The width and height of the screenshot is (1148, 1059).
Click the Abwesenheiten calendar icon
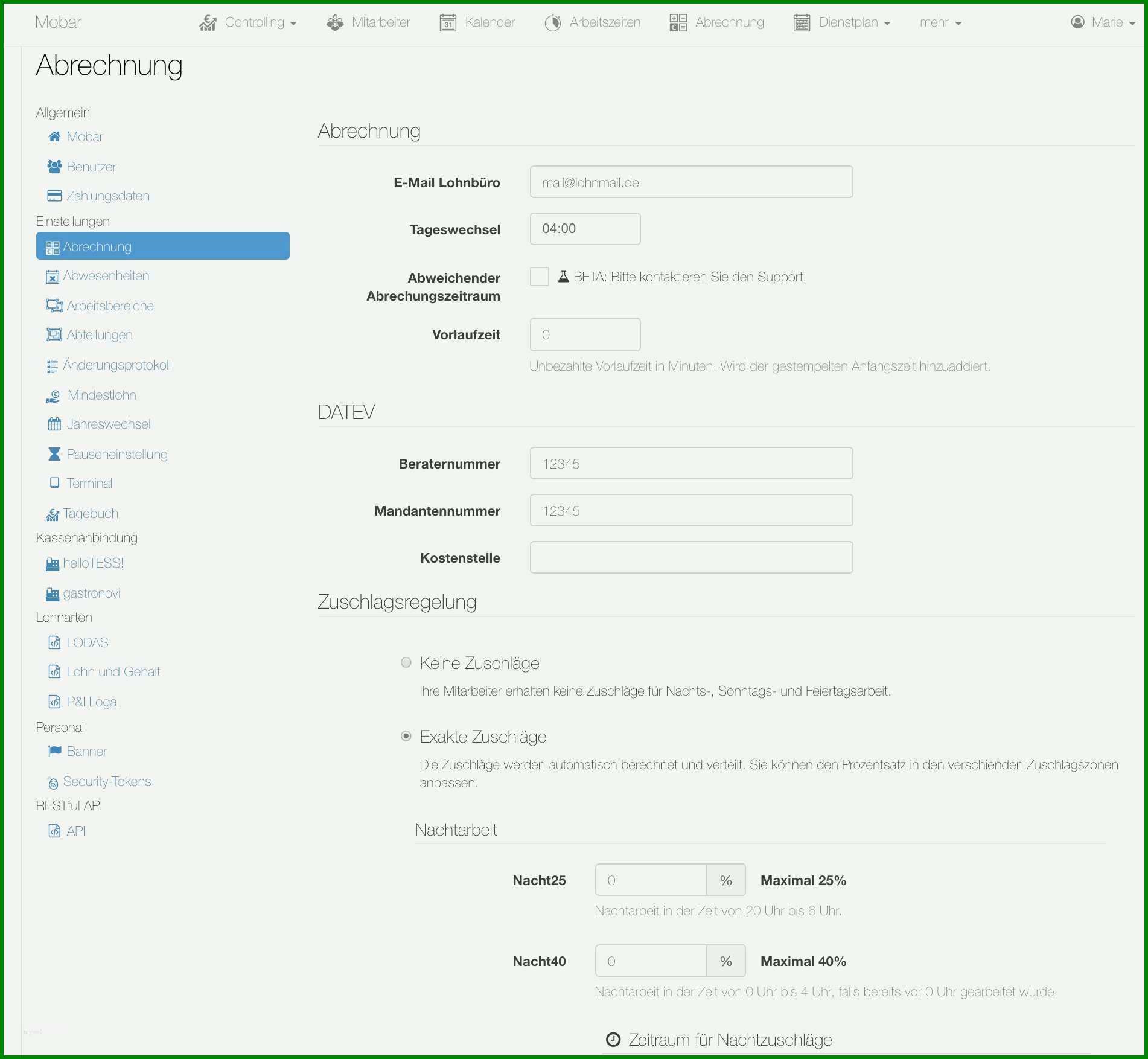[x=53, y=277]
